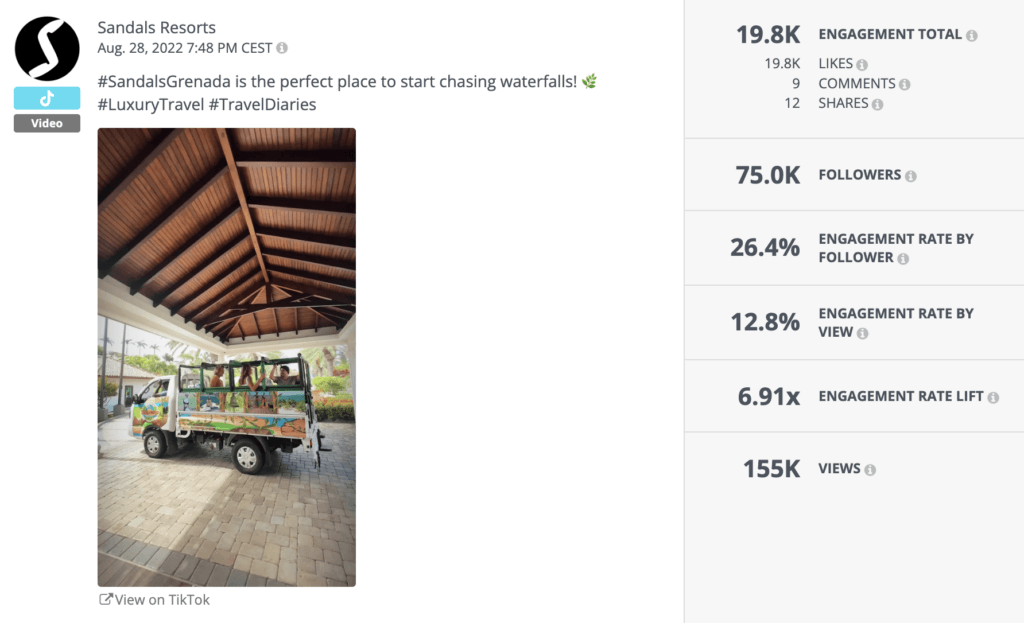
Task: Click the Video content type badge
Action: pyautogui.click(x=46, y=122)
